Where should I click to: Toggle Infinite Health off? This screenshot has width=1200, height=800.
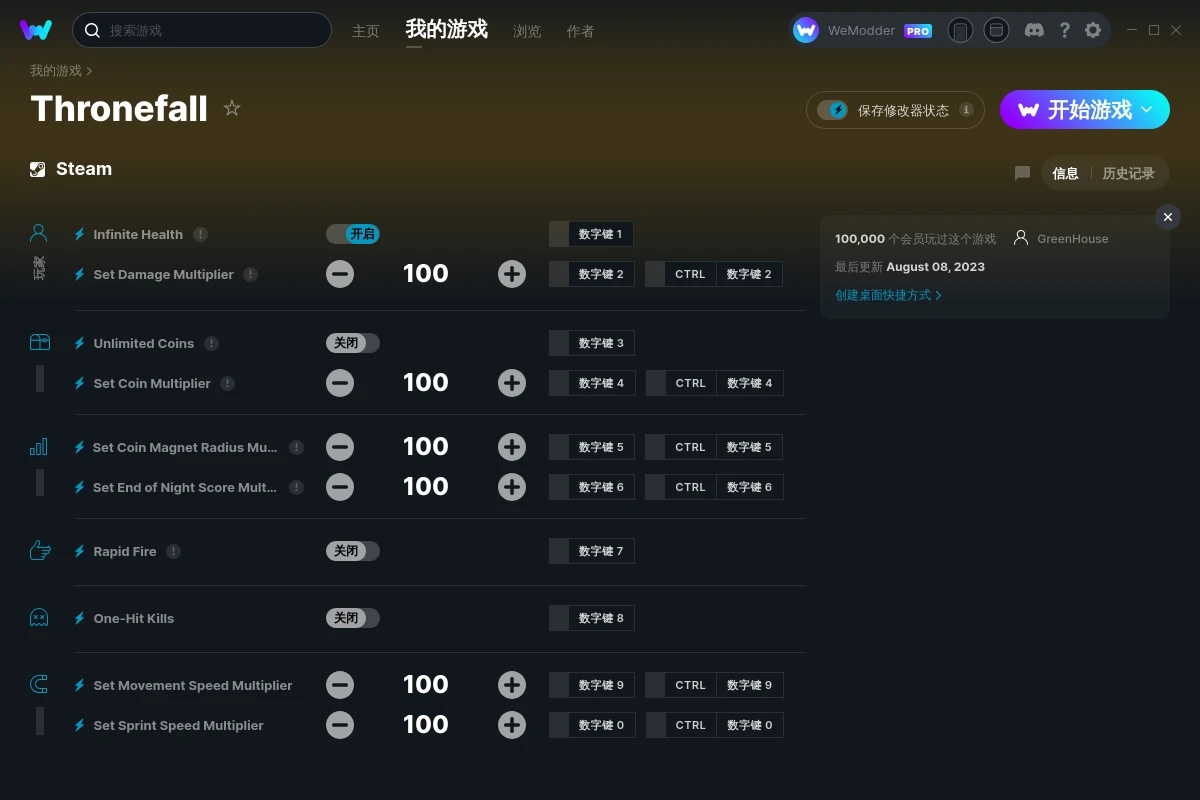pos(353,234)
